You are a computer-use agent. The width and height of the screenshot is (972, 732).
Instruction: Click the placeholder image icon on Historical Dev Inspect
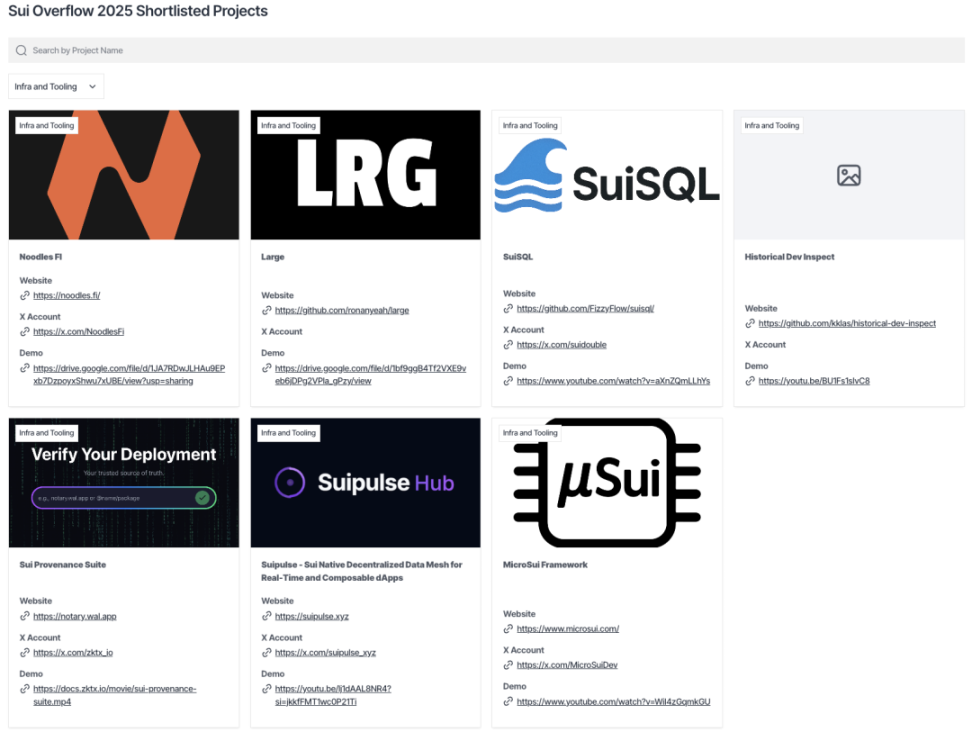pyautogui.click(x=849, y=175)
